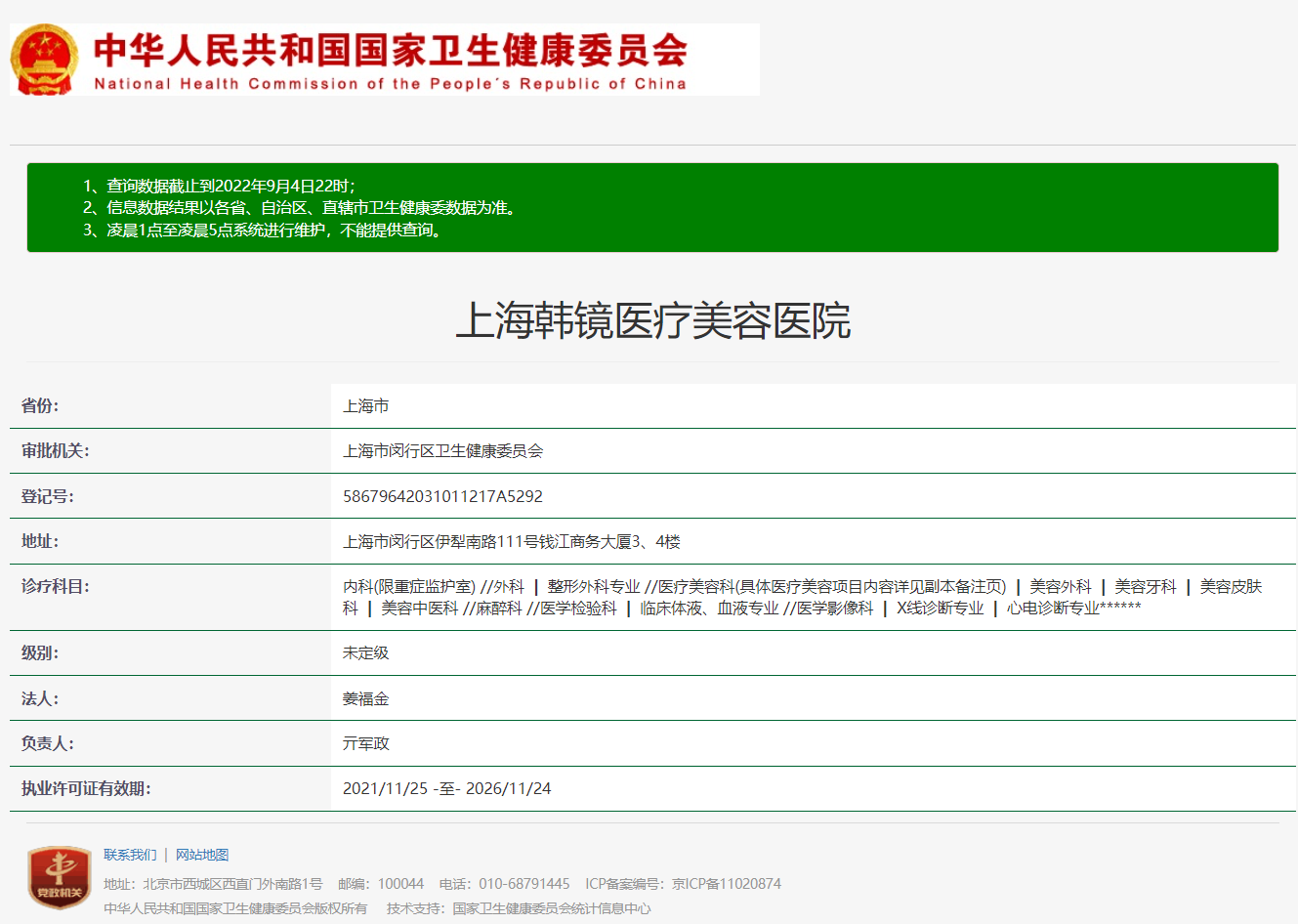Click the 省份: row label
The height and width of the screenshot is (924, 1298).
point(40,406)
